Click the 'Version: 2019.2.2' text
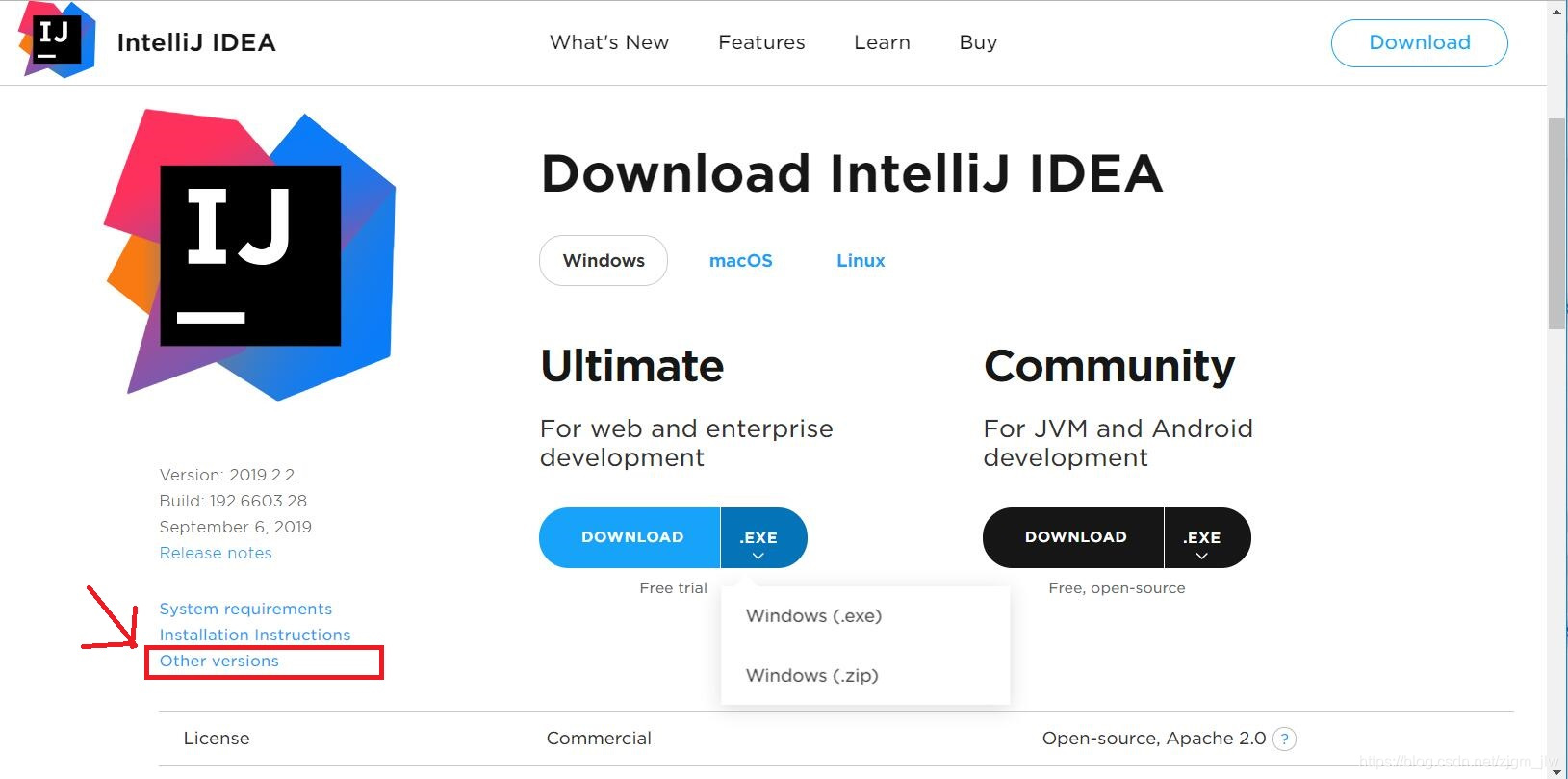Image resolution: width=1568 pixels, height=779 pixels. click(x=227, y=475)
